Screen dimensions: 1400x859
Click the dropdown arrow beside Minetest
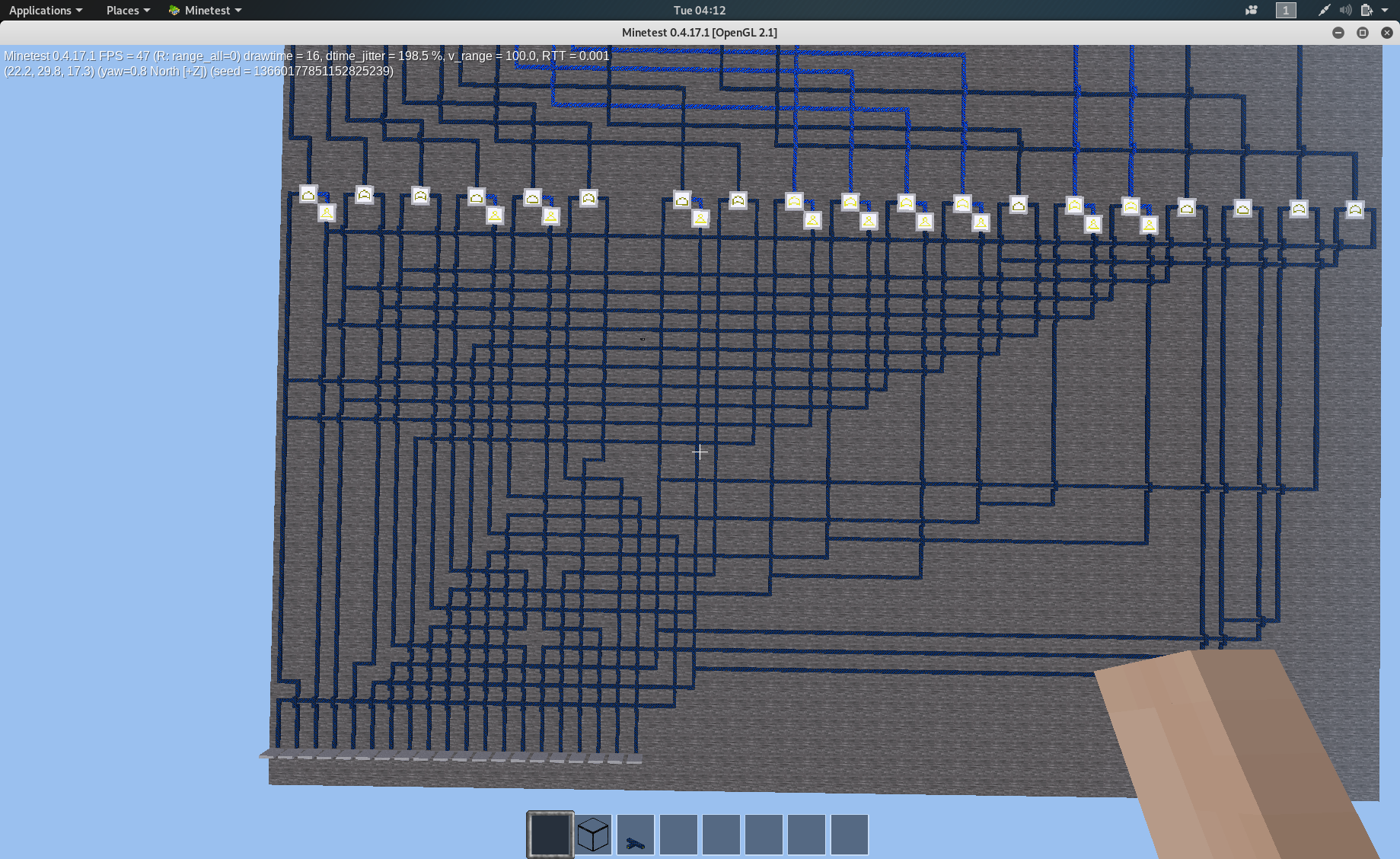[238, 10]
